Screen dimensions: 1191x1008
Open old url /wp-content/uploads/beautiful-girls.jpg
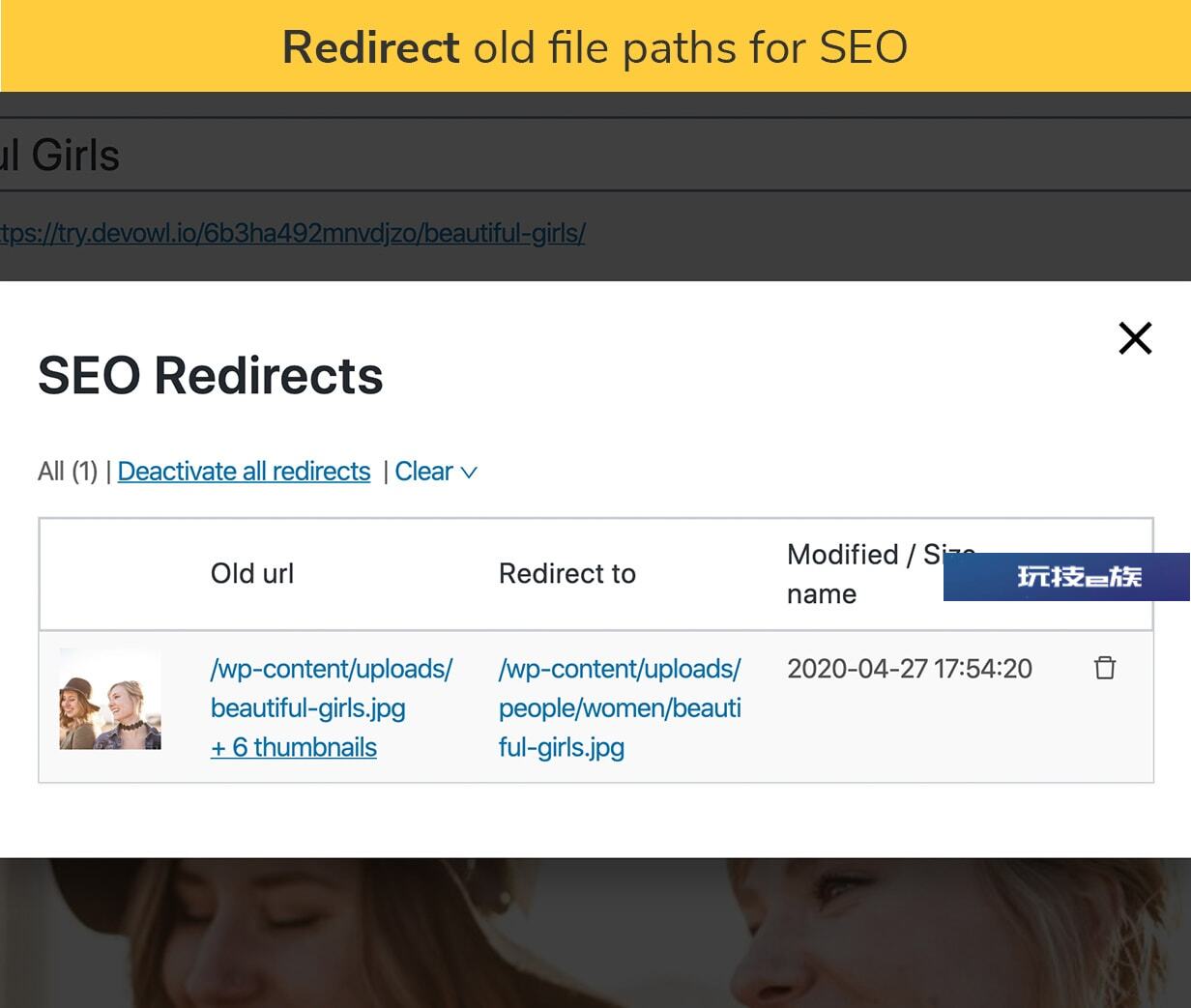pyautogui.click(x=332, y=688)
